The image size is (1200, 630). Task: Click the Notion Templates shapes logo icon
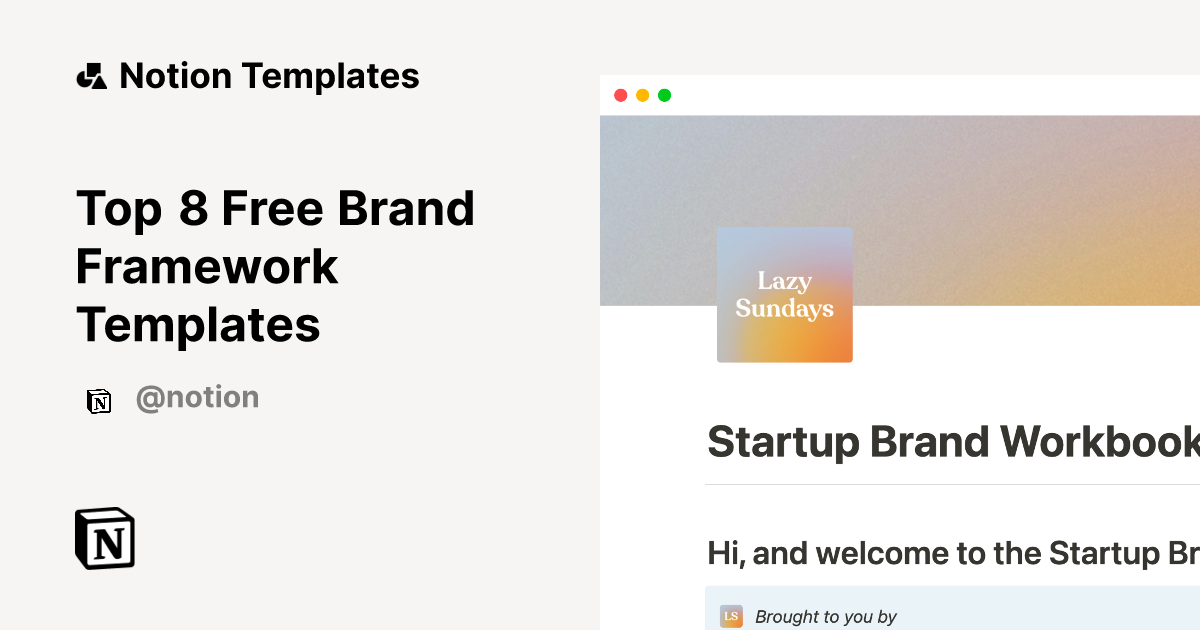[91, 75]
